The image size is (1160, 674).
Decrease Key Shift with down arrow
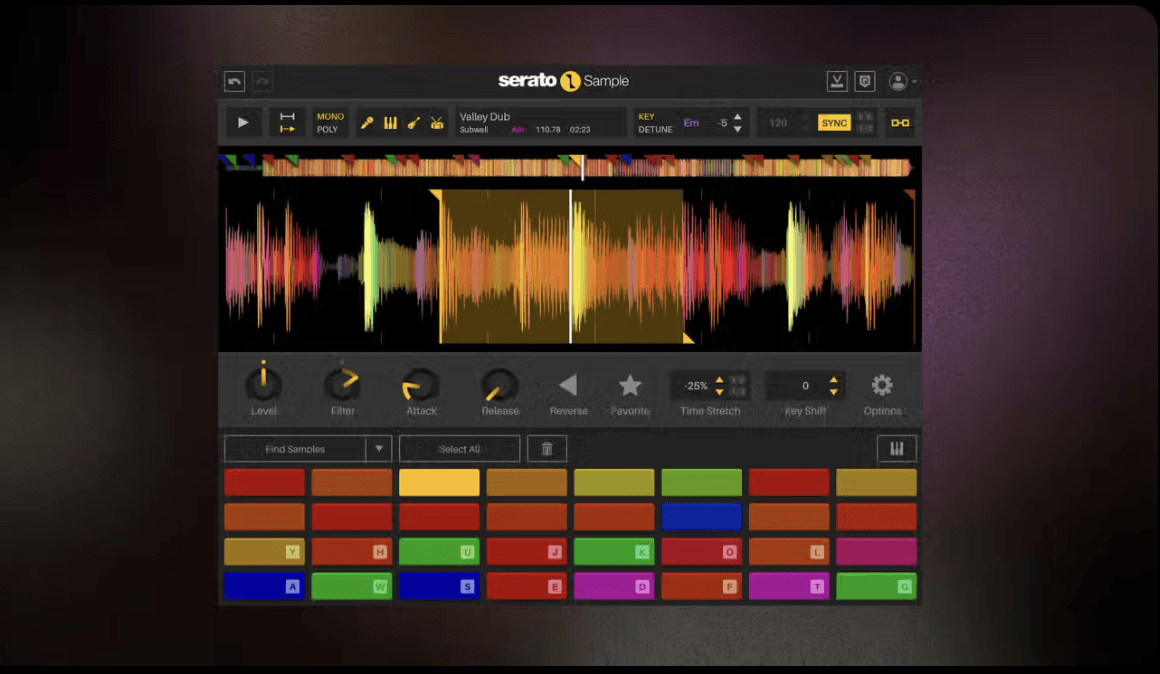(834, 391)
